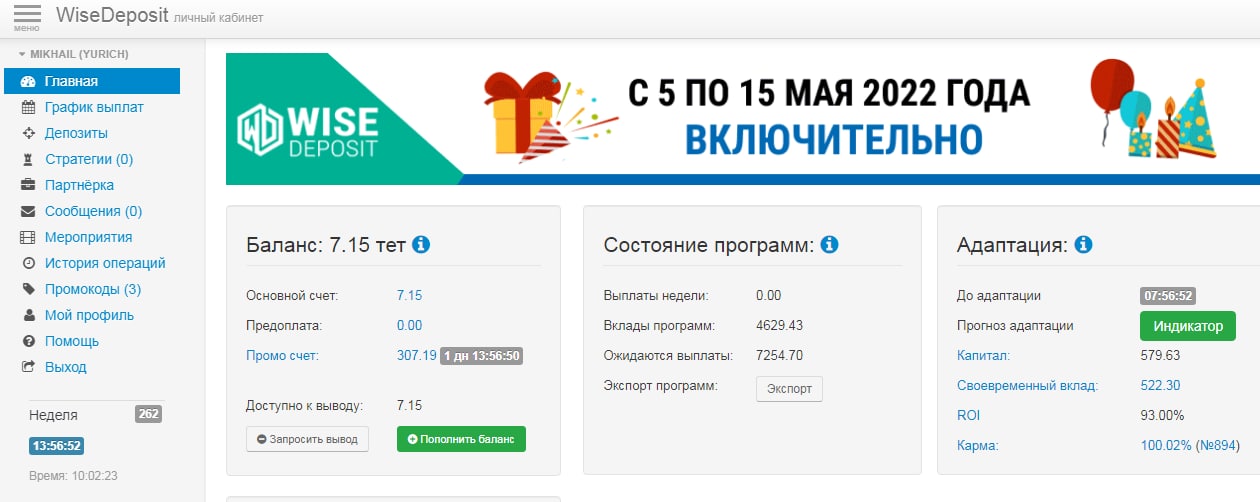Click the green Пополнить баланс button
The image size is (1260, 502).
[x=461, y=439]
